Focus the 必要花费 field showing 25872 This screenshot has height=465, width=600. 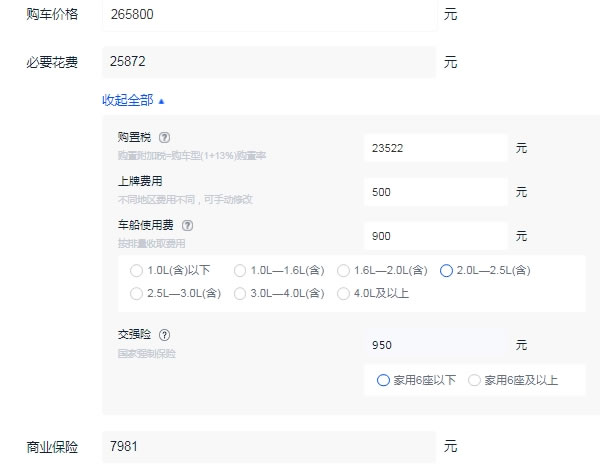(x=269, y=62)
